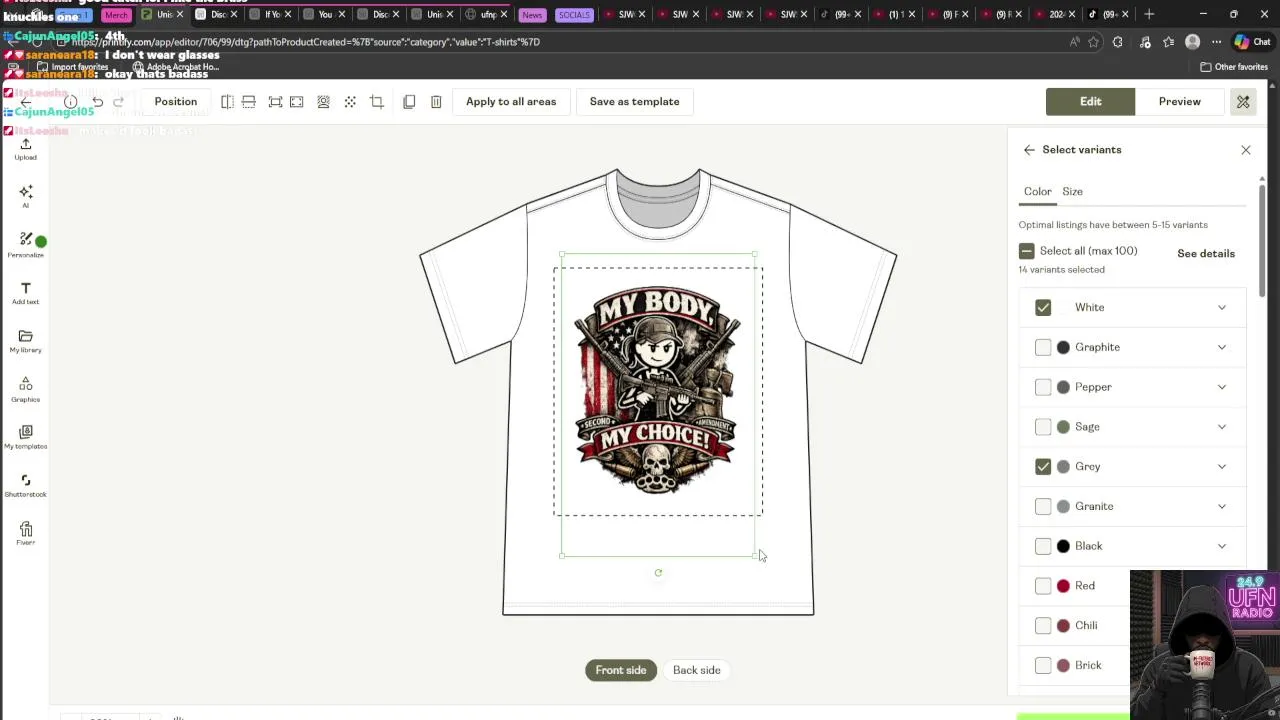Check the Graphite color variant
The image size is (1280, 720).
pos(1043,347)
